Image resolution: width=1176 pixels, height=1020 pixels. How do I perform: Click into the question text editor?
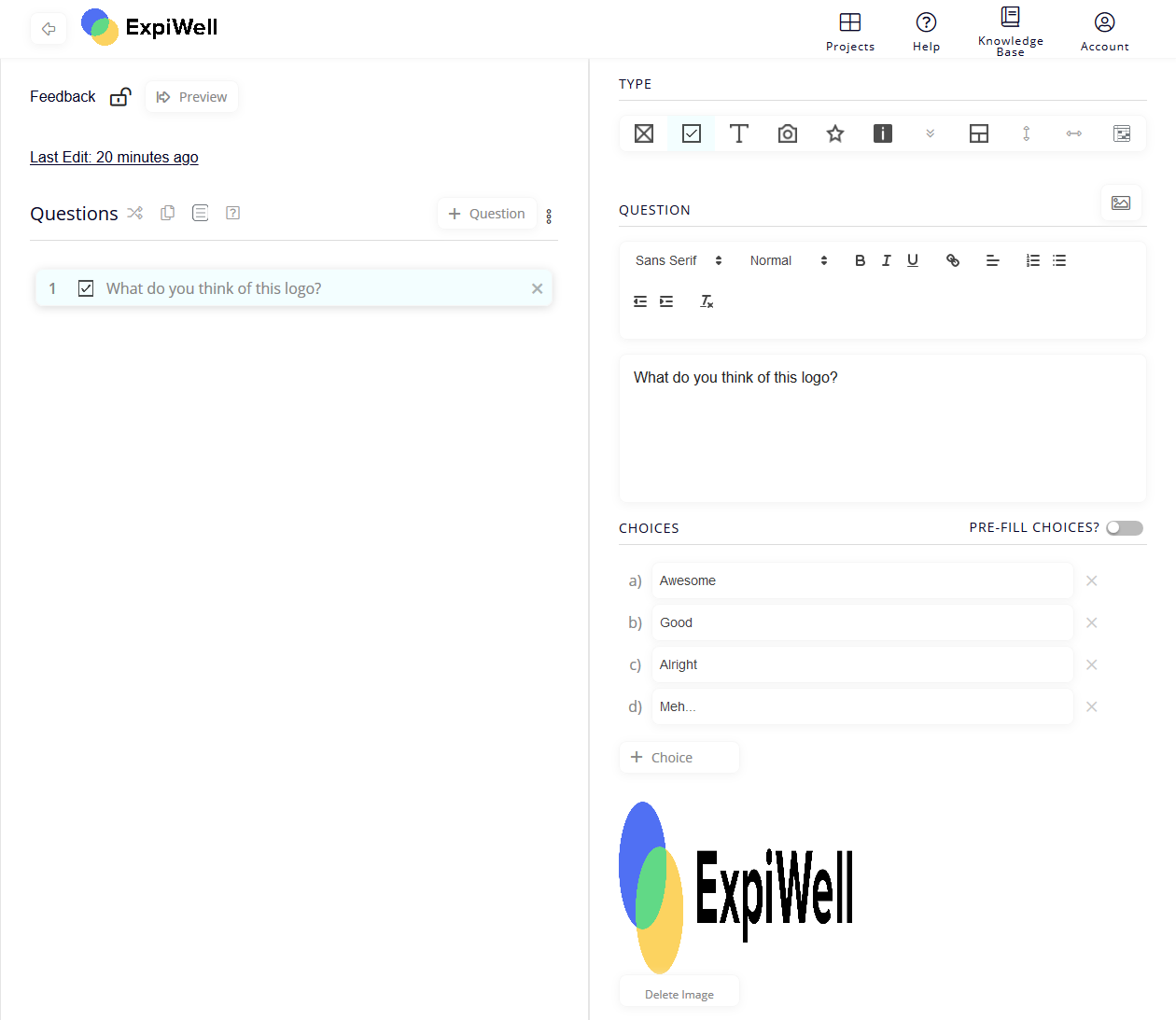coord(882,428)
